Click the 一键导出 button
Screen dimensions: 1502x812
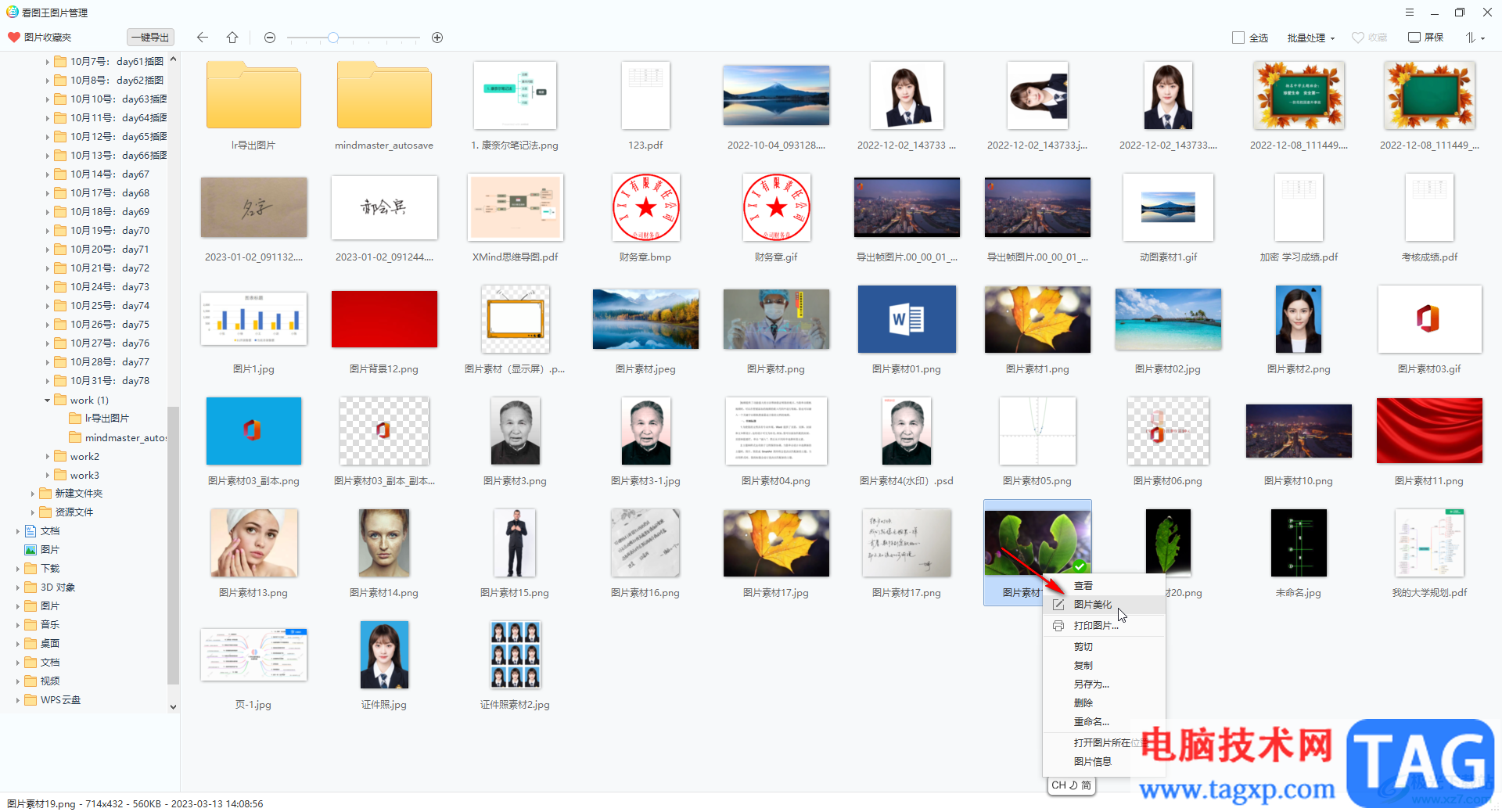pyautogui.click(x=150, y=38)
